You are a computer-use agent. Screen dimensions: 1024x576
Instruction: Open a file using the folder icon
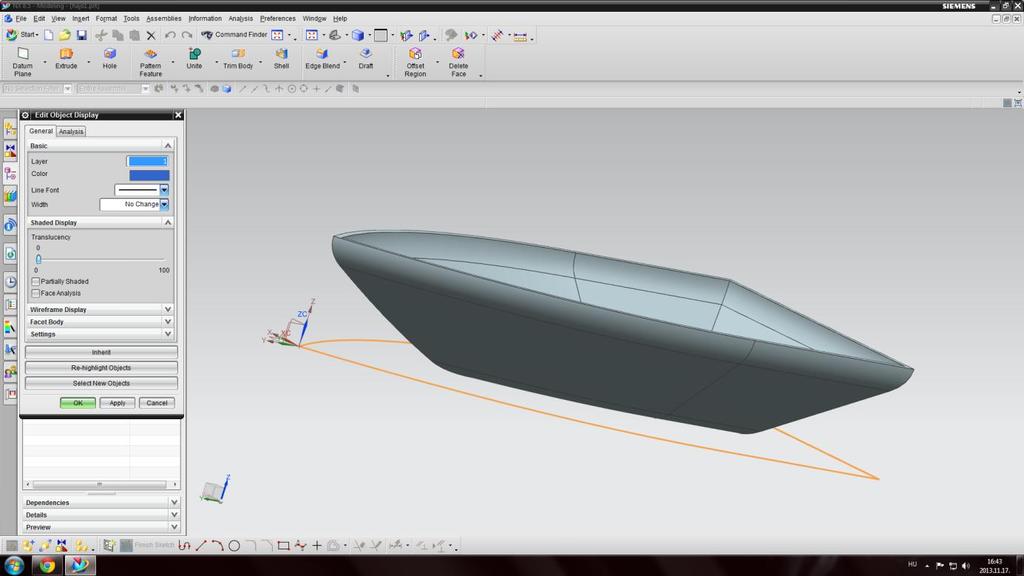[65, 35]
